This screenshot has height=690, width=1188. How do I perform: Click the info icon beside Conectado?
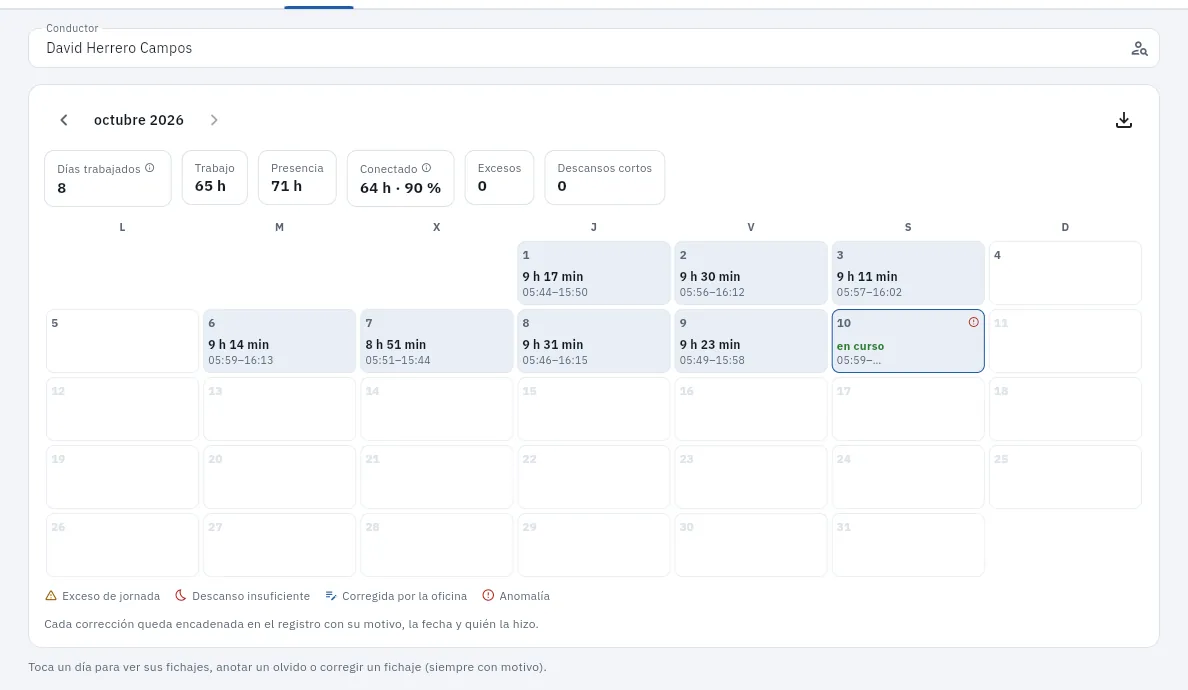427,168
